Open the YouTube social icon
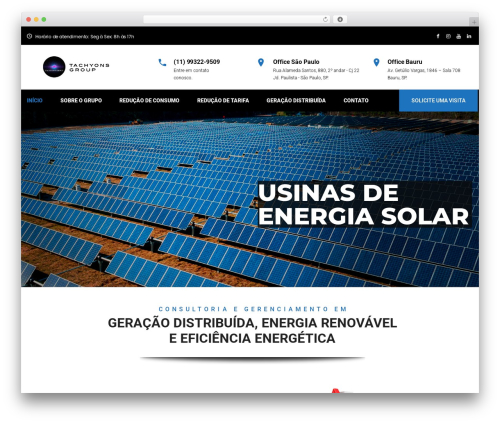This screenshot has width=500, height=423. coord(459,36)
